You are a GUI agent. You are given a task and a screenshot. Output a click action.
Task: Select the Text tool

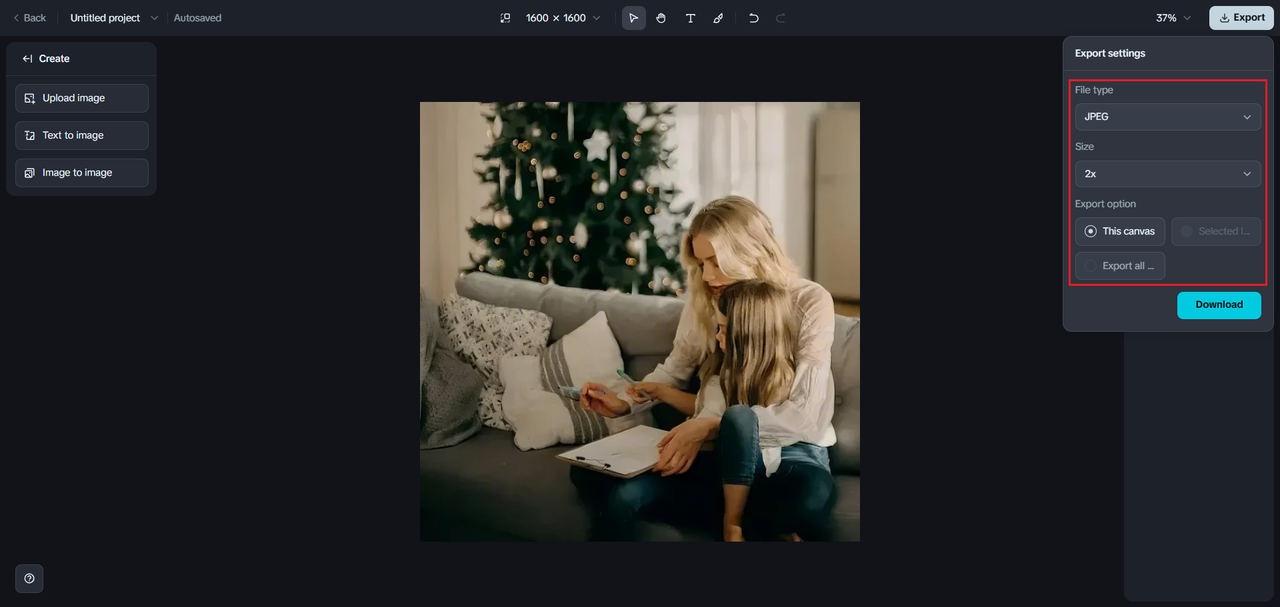690,18
